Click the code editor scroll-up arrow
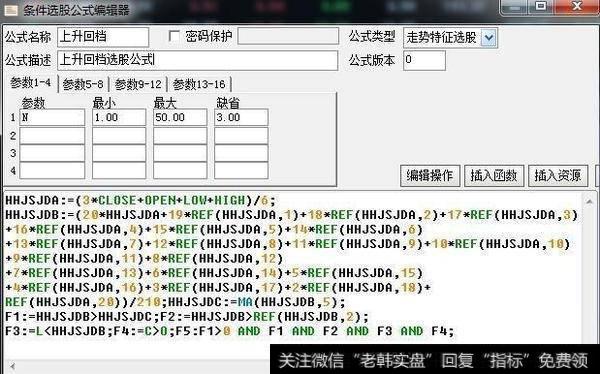This screenshot has height=374, width=600. (x=589, y=201)
